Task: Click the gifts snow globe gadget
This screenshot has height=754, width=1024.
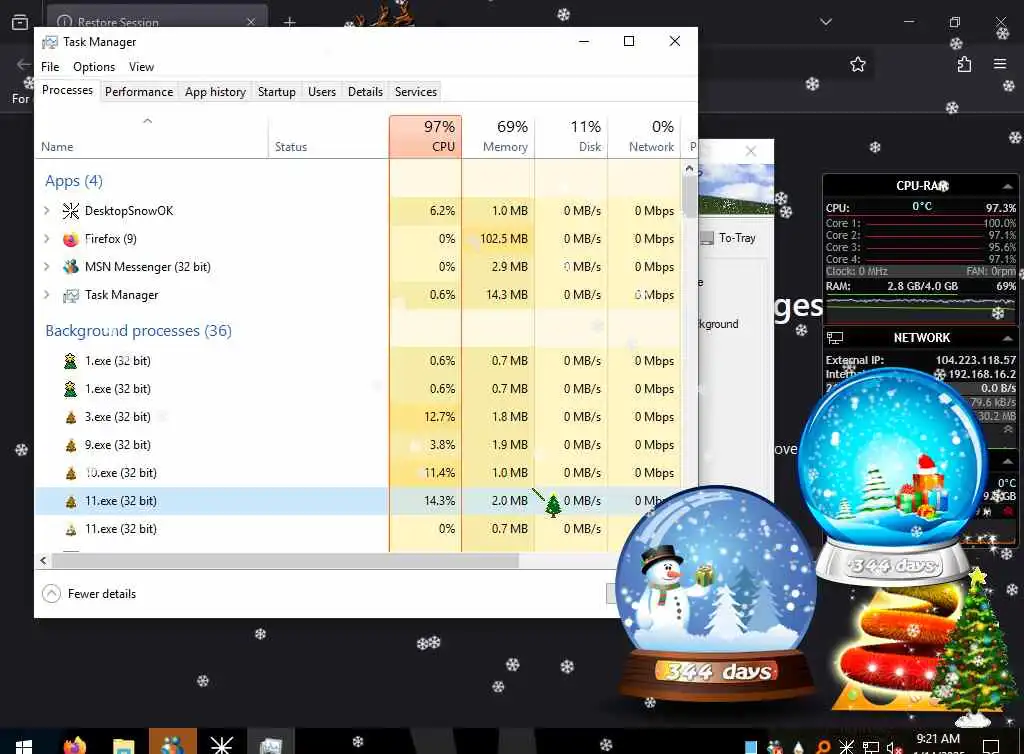Action: point(893,475)
